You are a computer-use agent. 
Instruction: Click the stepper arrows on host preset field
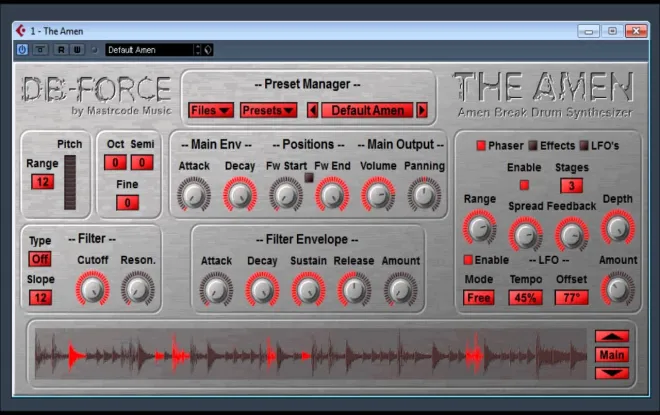pyautogui.click(x=198, y=50)
